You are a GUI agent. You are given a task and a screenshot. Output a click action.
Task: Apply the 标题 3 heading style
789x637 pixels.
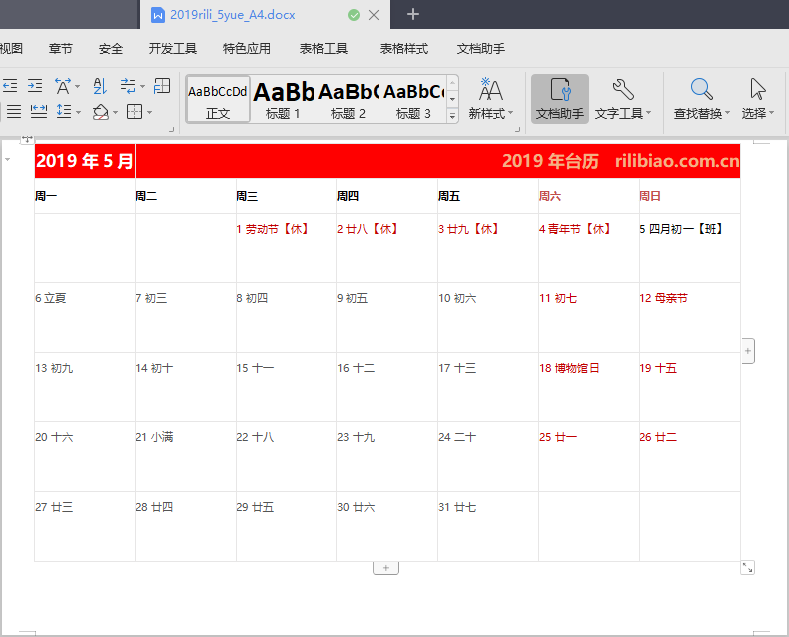[x=413, y=99]
